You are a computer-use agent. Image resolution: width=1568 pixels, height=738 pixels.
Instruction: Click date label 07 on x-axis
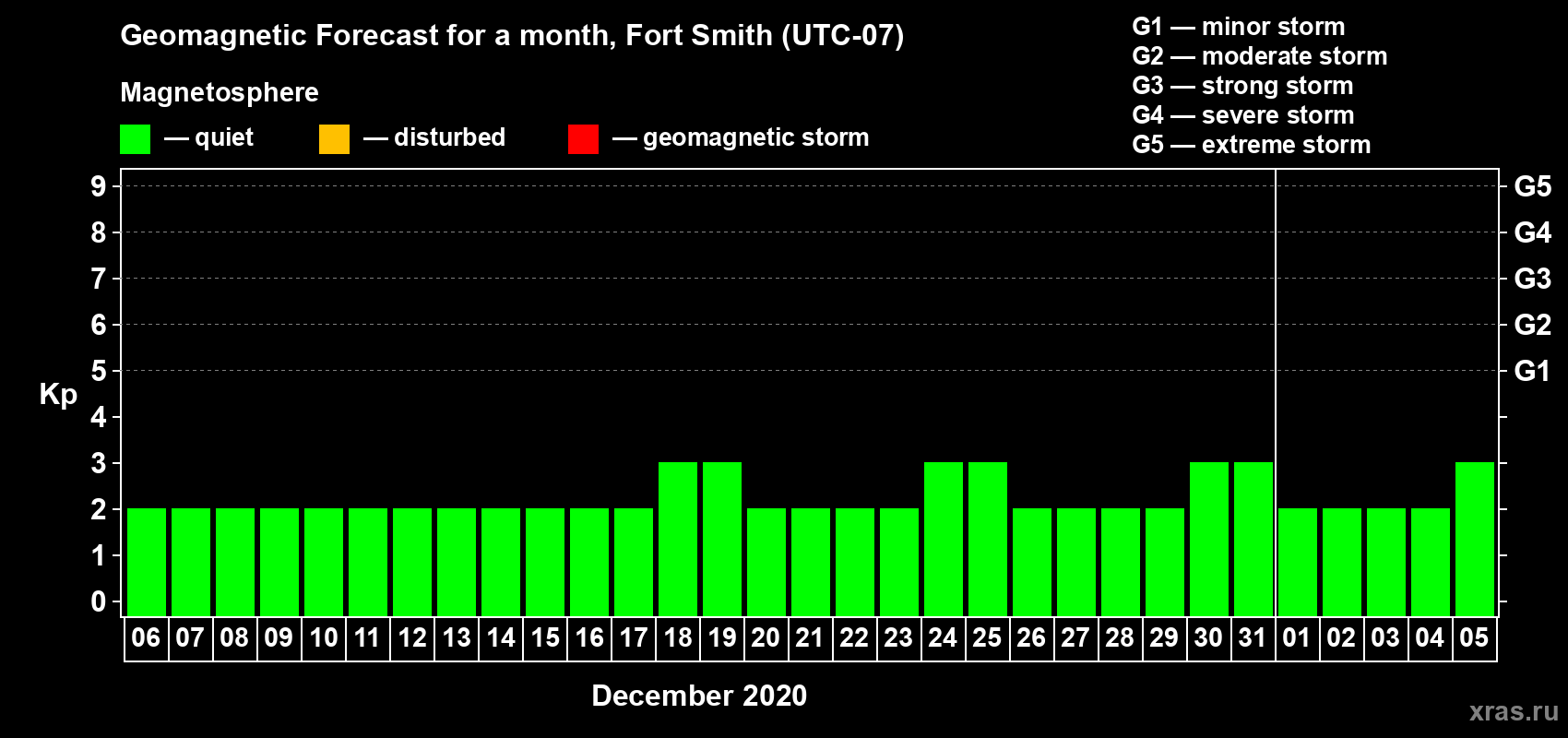(x=190, y=638)
